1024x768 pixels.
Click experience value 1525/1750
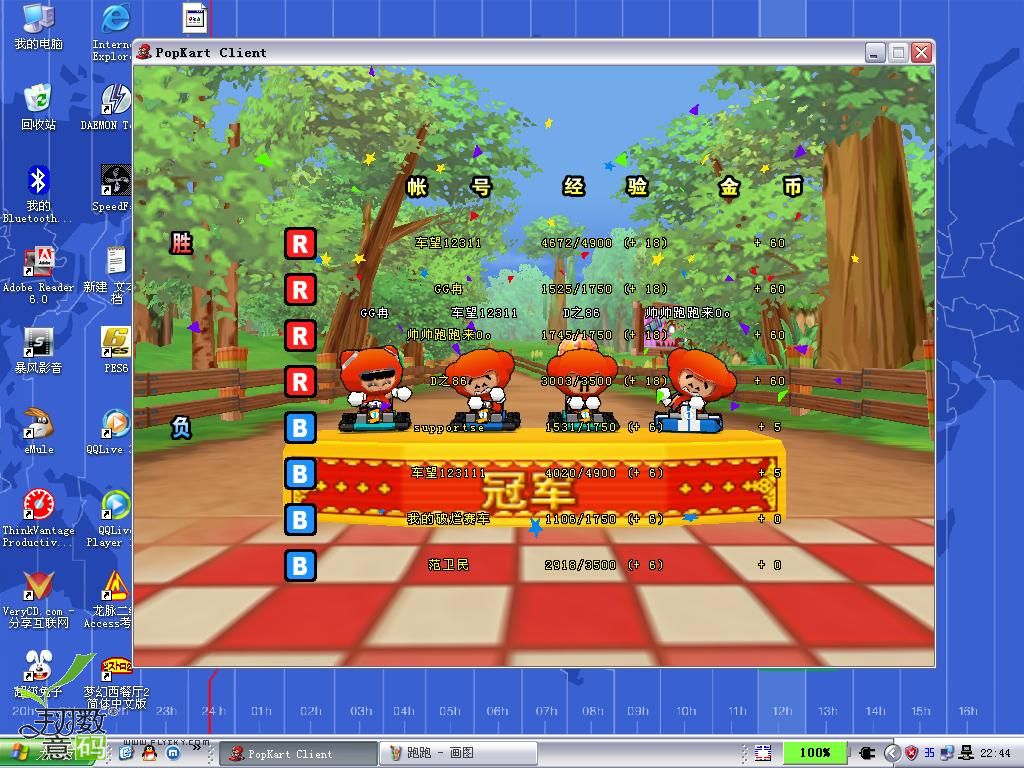click(577, 289)
